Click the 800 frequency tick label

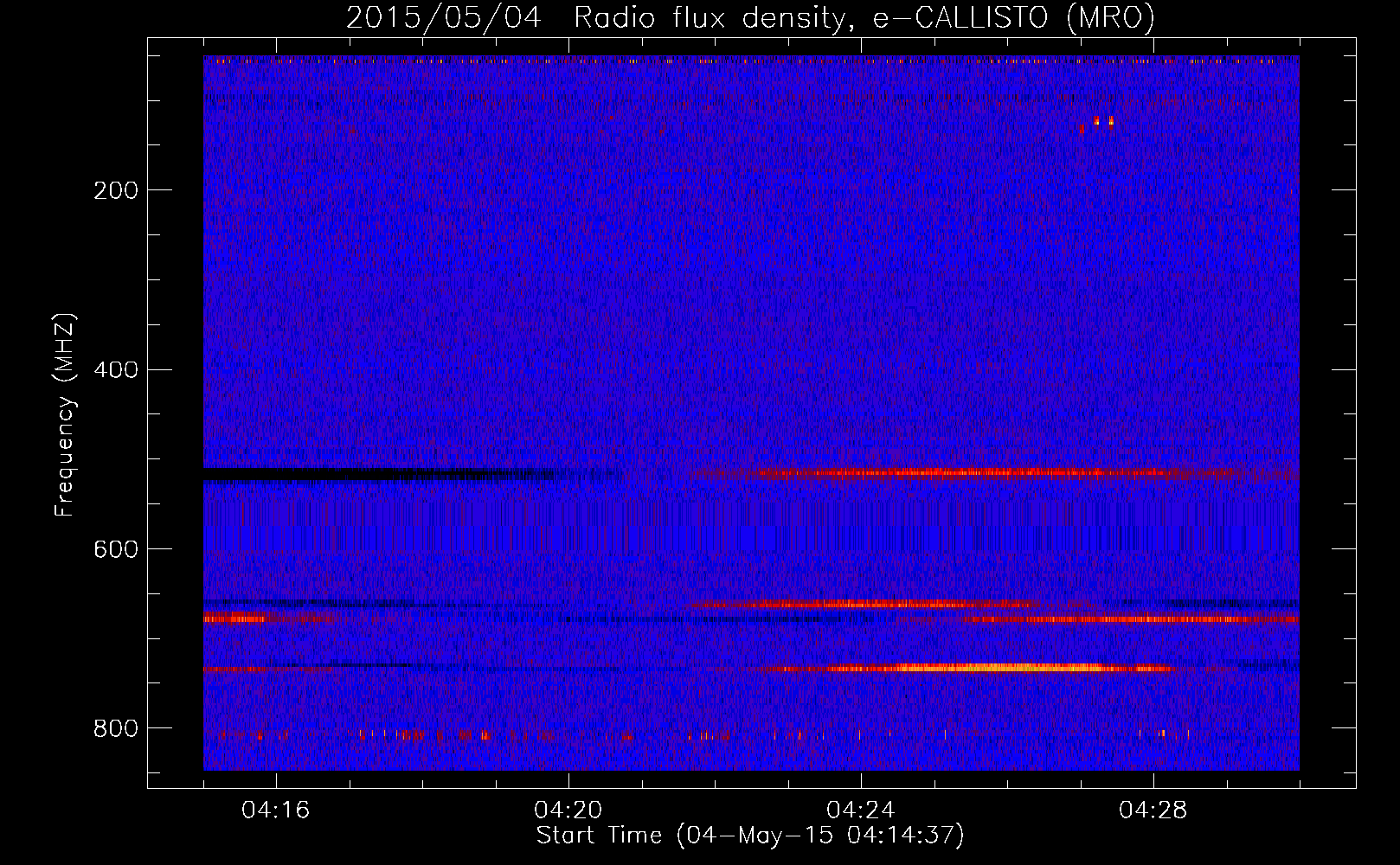point(115,729)
